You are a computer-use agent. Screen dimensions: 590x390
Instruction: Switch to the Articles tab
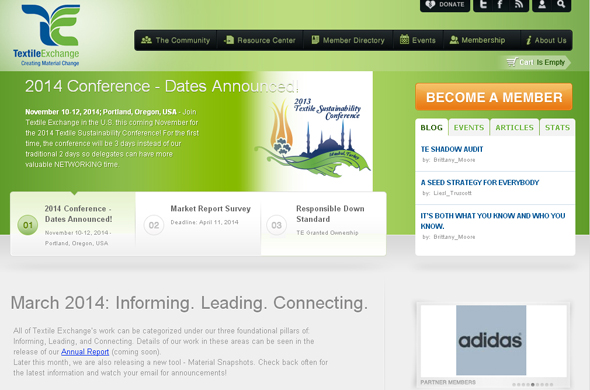[x=514, y=128]
